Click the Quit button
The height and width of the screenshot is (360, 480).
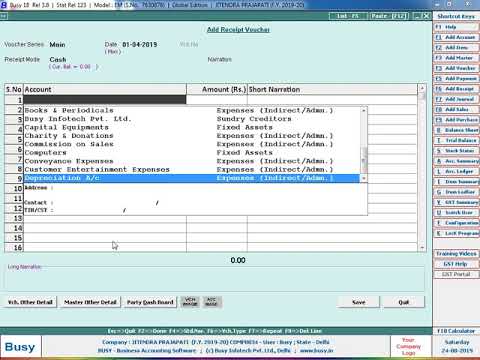404,302
